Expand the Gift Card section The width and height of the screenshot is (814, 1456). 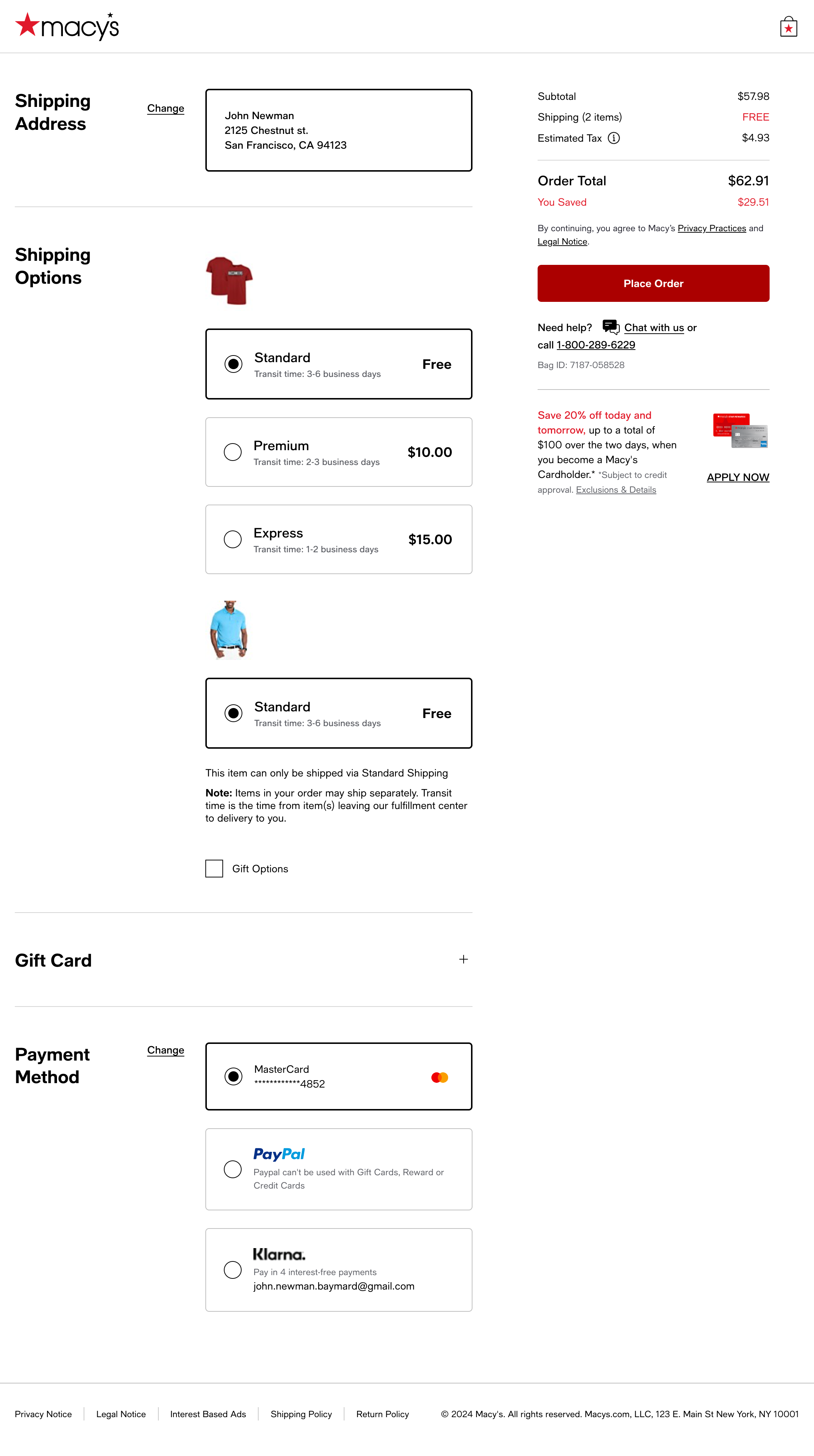463,959
